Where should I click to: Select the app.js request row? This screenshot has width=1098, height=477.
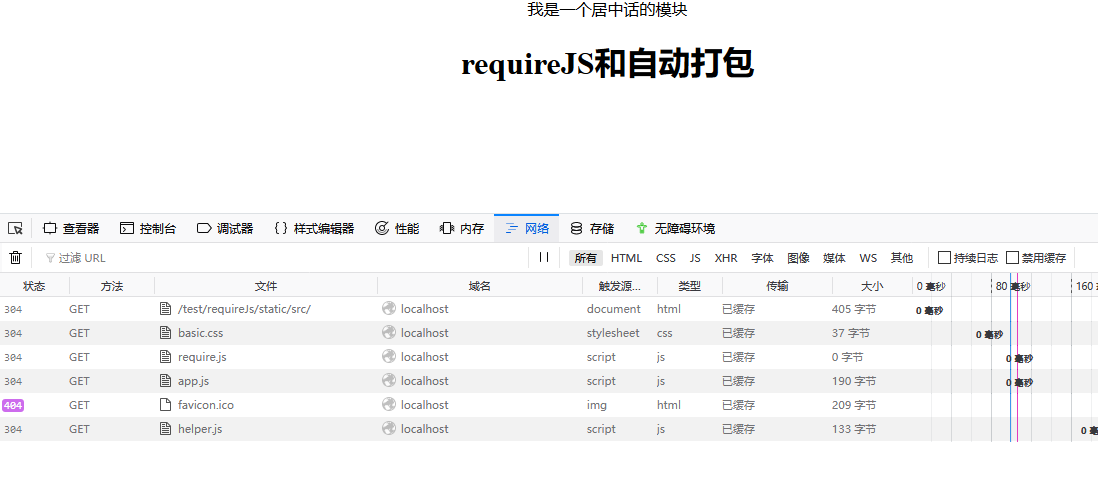(549, 381)
